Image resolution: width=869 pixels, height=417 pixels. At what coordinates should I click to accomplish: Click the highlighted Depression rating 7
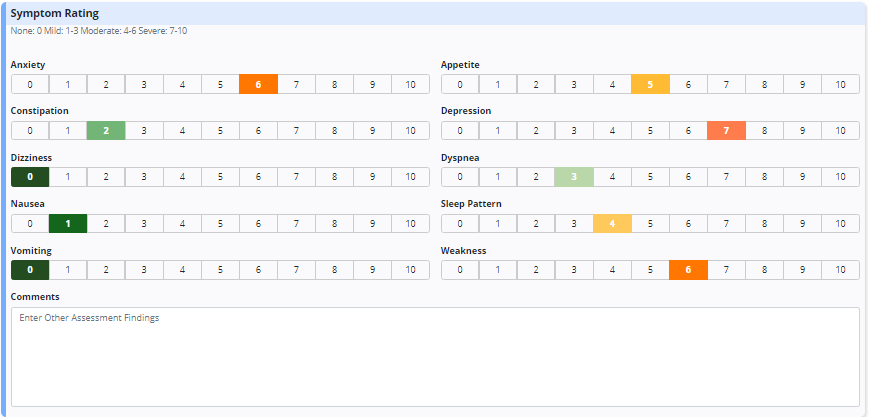[x=726, y=131]
